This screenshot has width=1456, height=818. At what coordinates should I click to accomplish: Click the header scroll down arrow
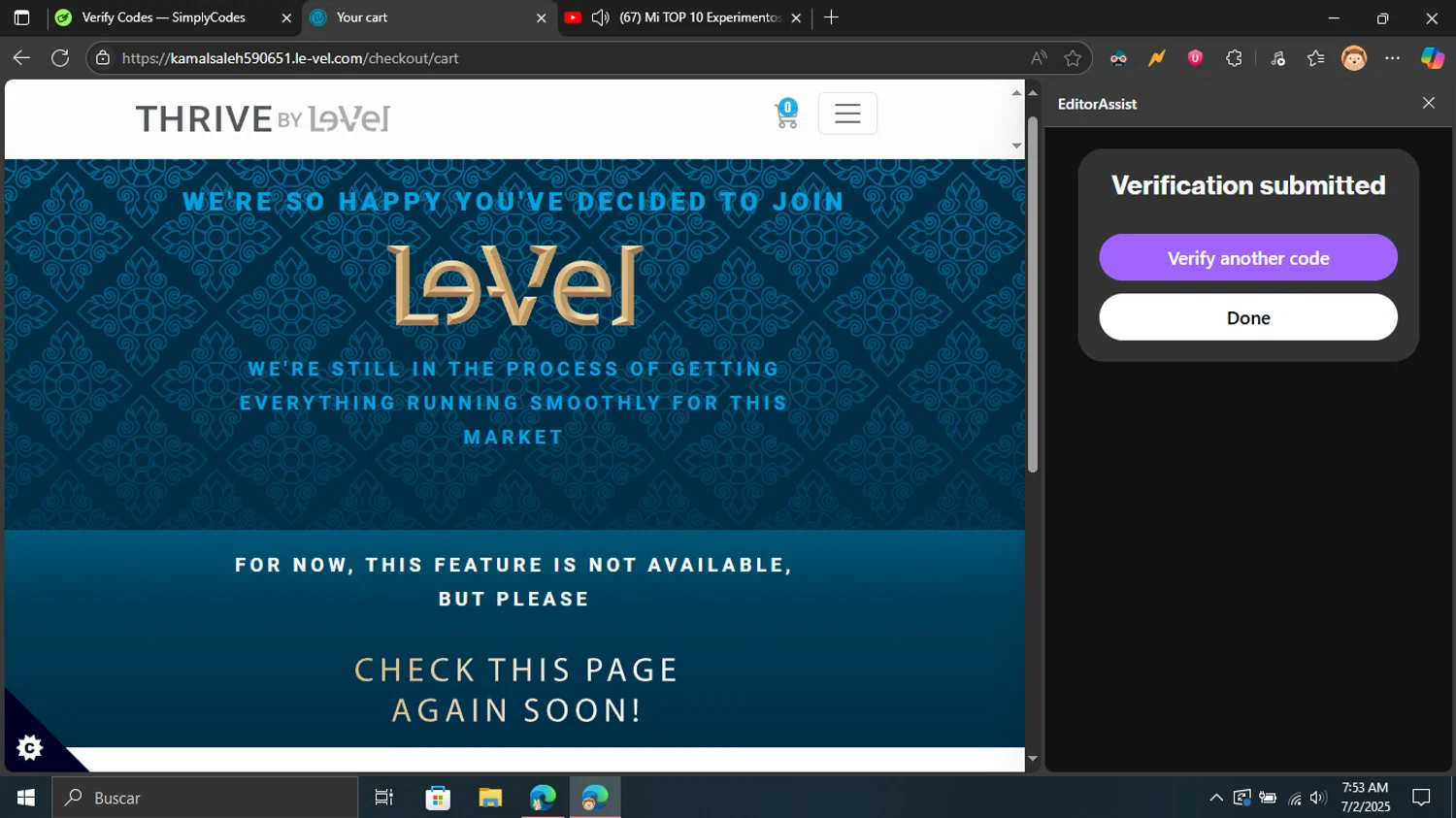[x=1016, y=146]
